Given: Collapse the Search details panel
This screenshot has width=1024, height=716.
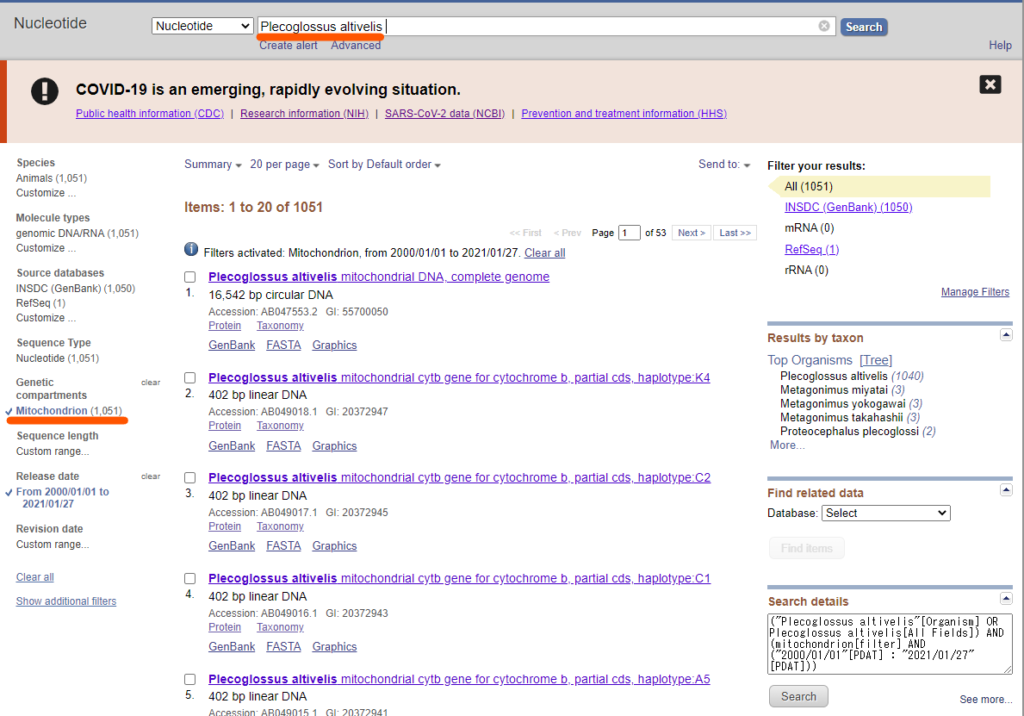Looking at the screenshot, I should coord(1005,599).
